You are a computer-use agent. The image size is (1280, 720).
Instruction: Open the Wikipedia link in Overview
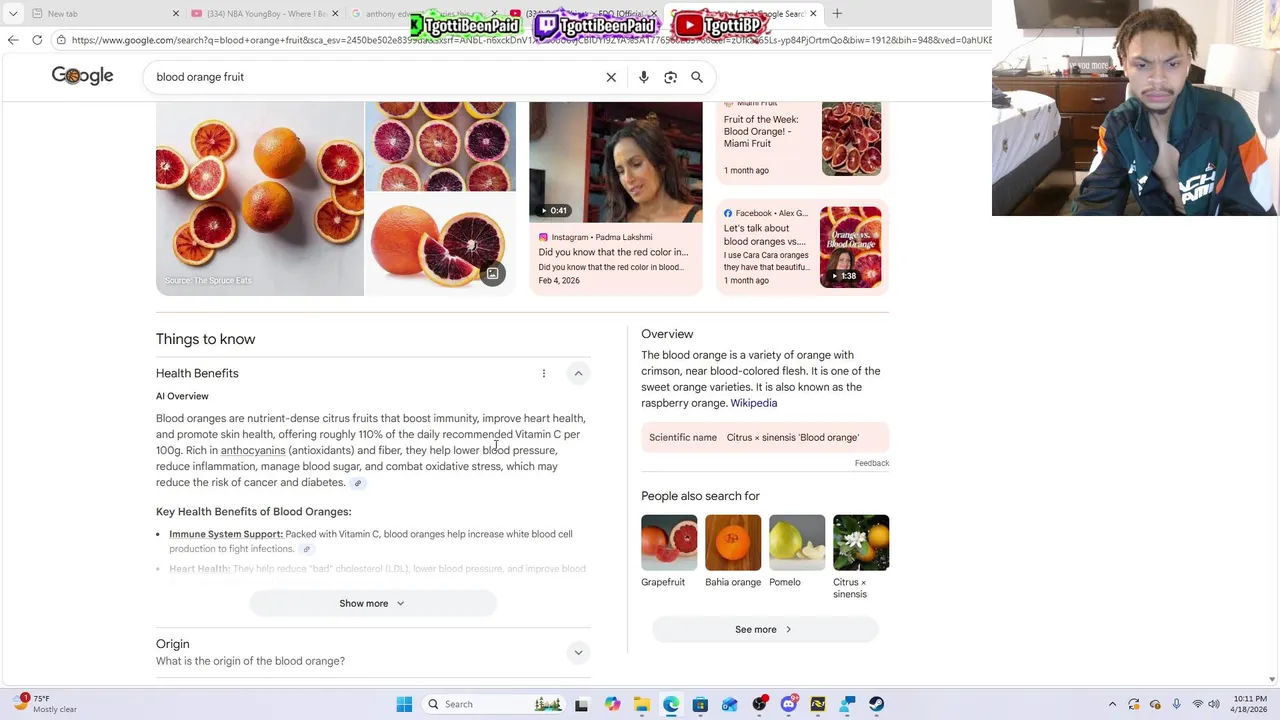(x=753, y=403)
